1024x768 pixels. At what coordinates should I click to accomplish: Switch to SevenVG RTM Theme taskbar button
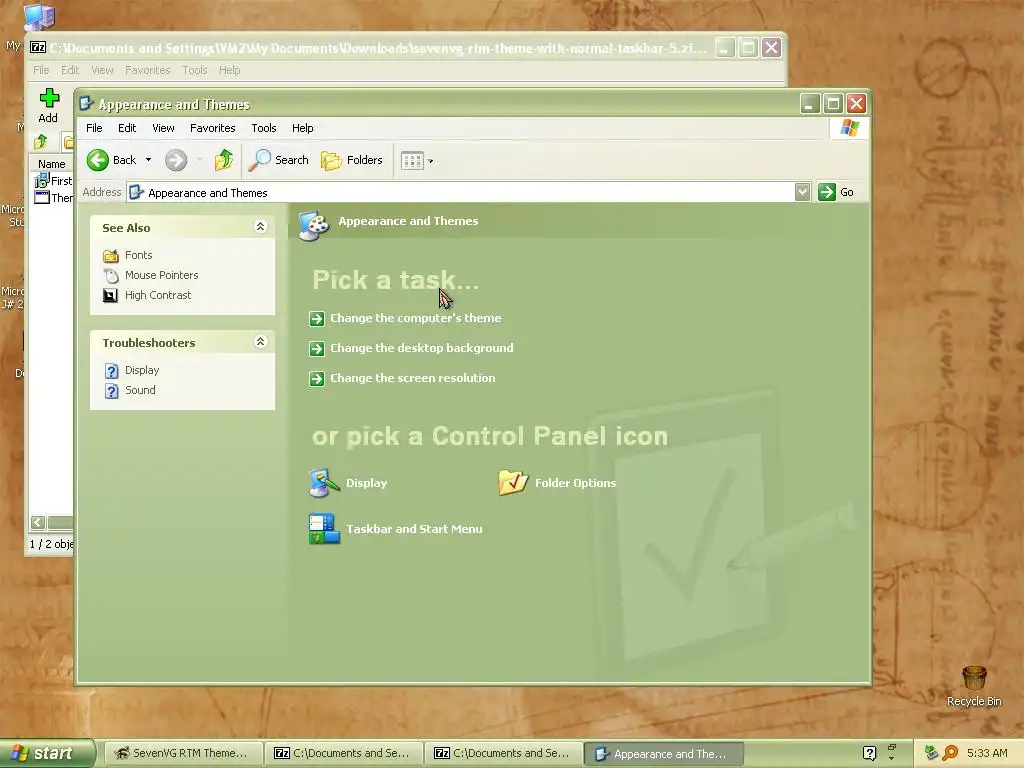[182, 753]
